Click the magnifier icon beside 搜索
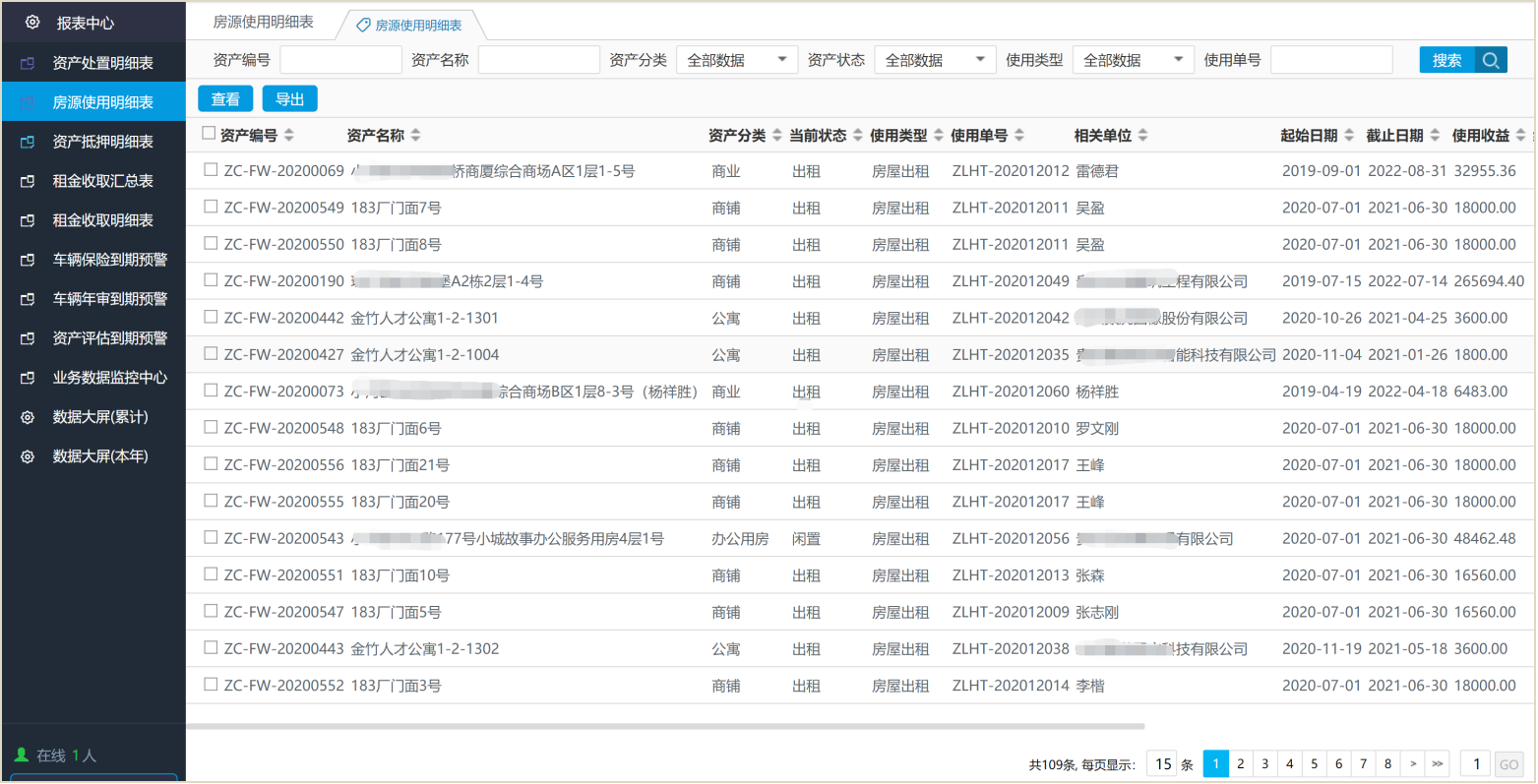 1491,60
